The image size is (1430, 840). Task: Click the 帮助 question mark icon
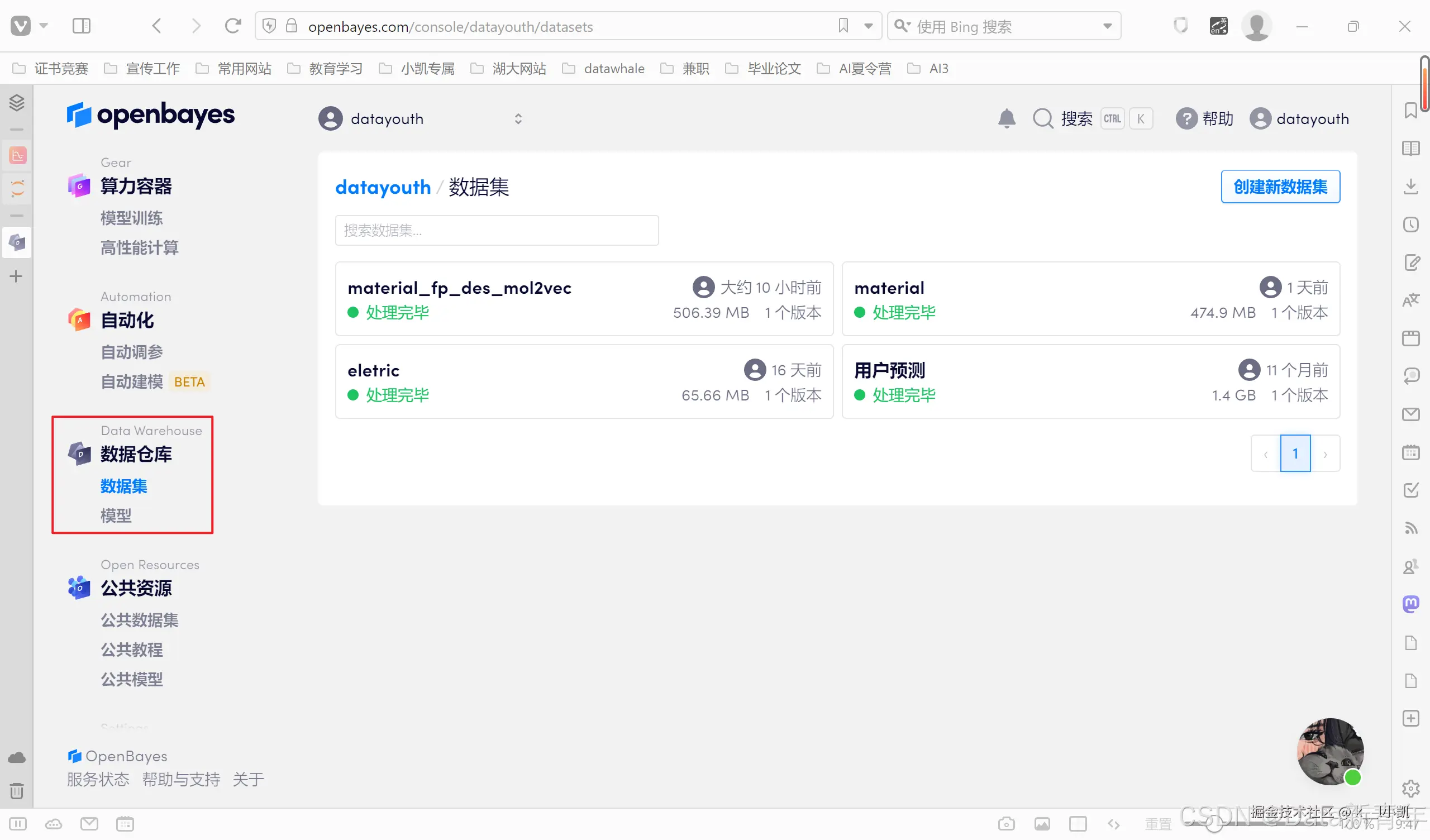point(1185,118)
